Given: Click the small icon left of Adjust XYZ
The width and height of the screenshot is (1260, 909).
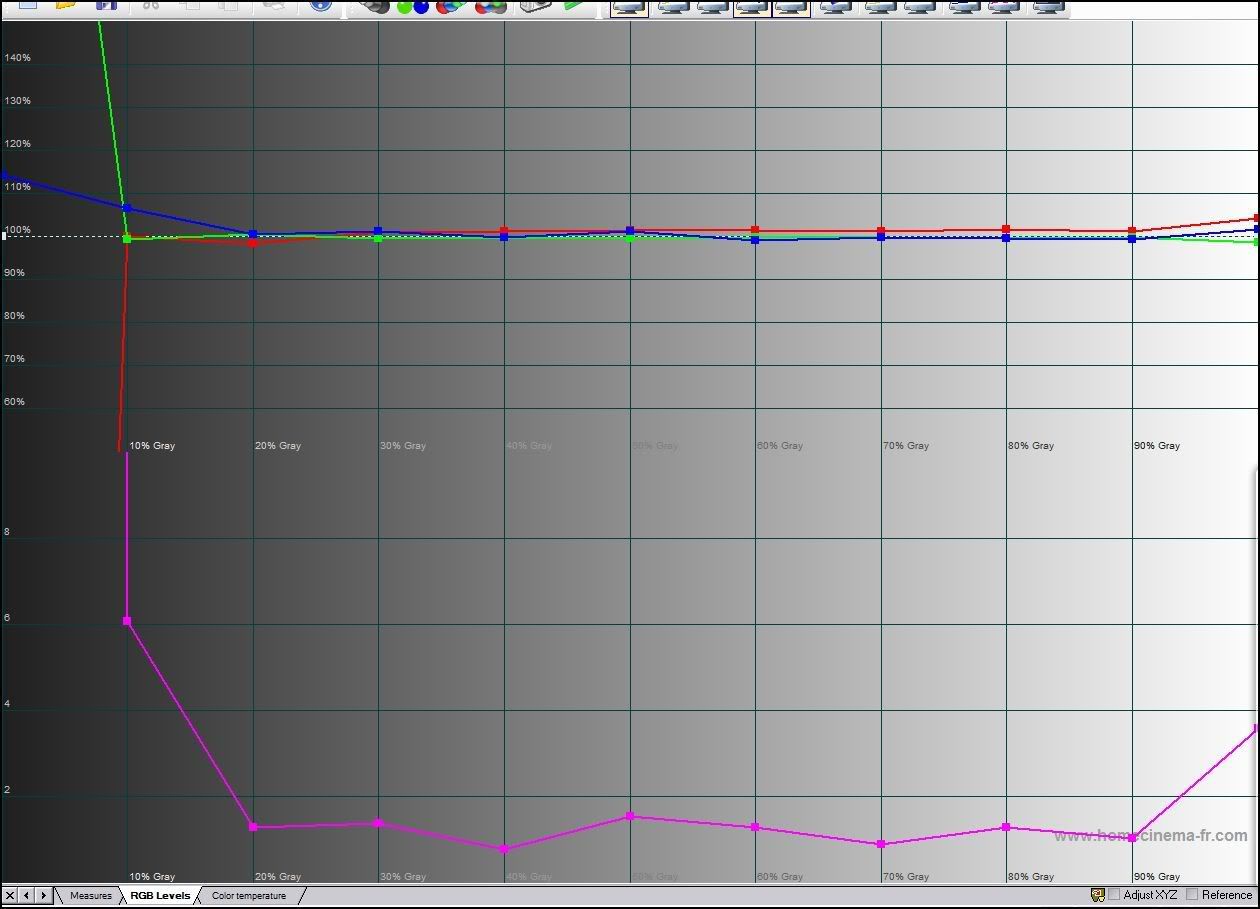Looking at the screenshot, I should click(1097, 895).
